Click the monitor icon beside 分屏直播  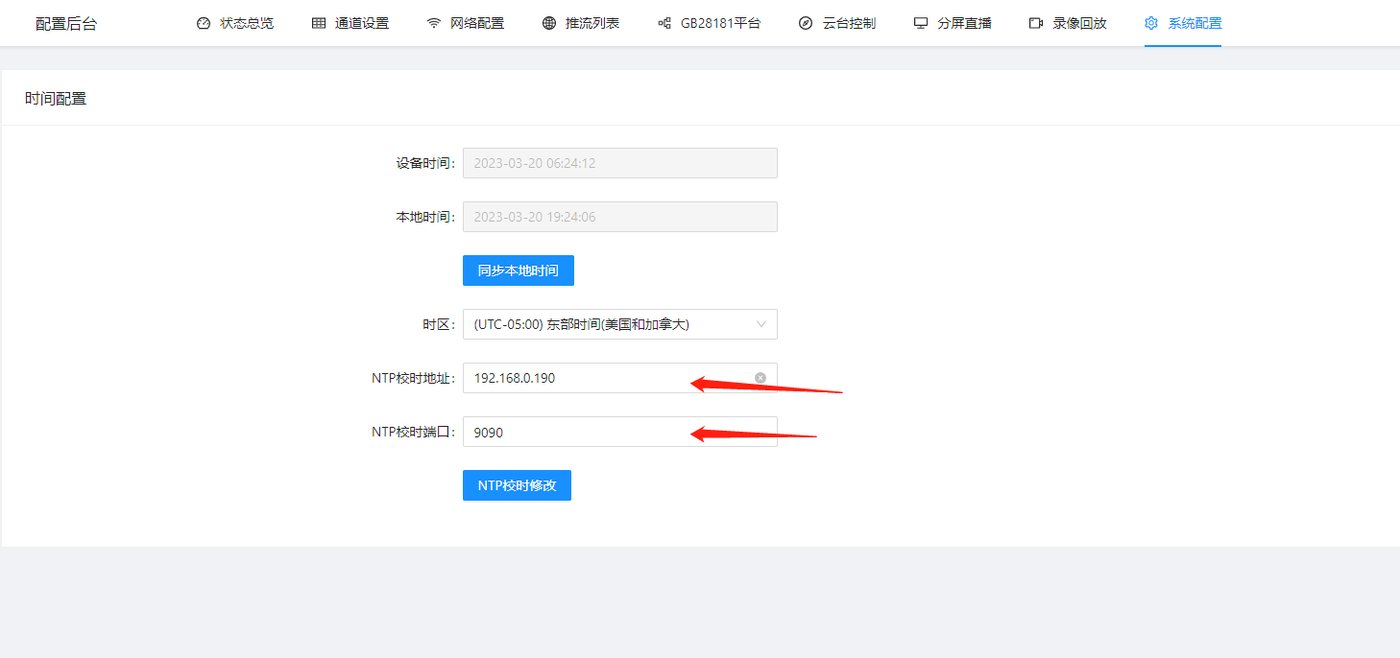(921, 23)
